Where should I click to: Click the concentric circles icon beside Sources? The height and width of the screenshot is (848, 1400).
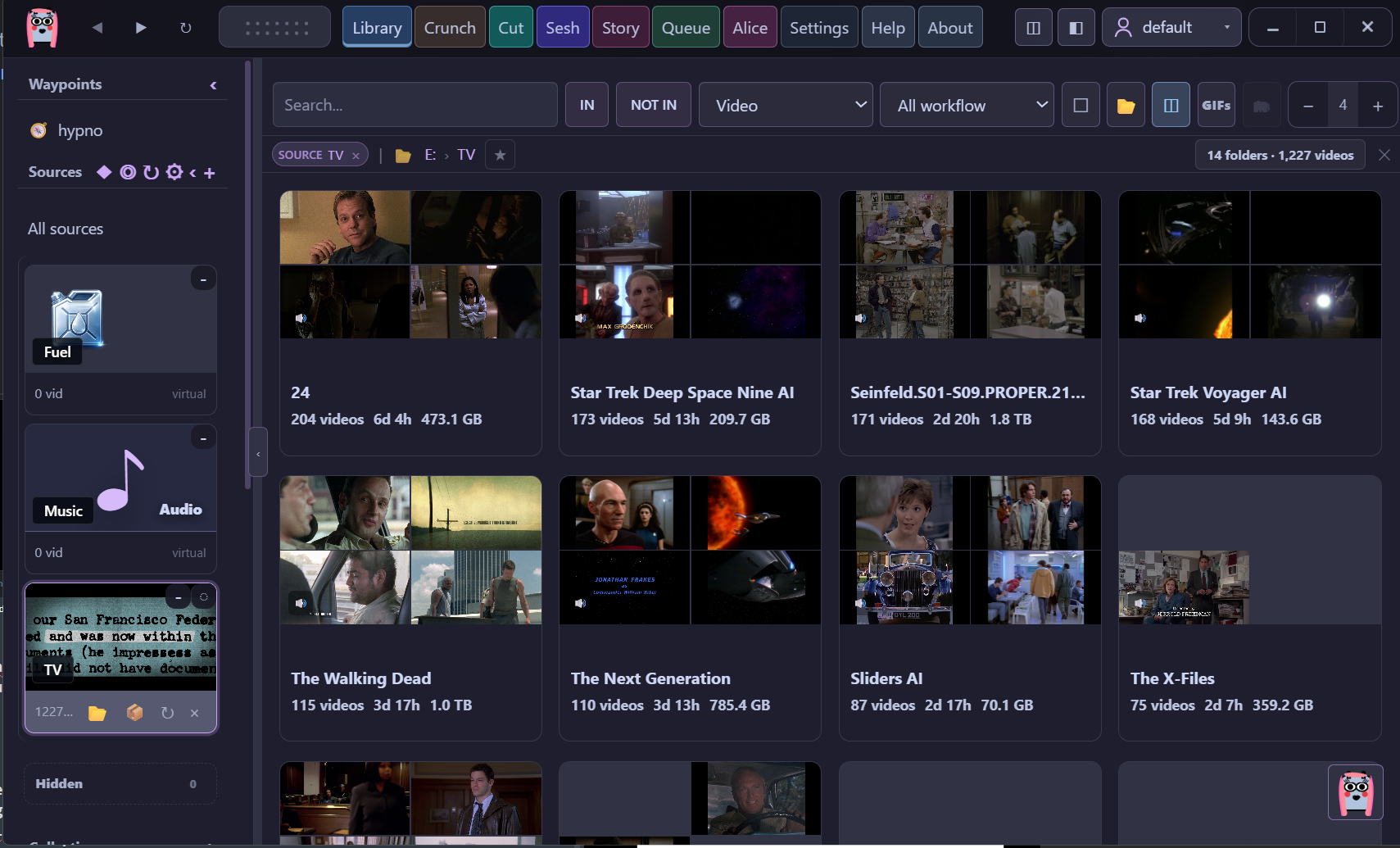(128, 172)
